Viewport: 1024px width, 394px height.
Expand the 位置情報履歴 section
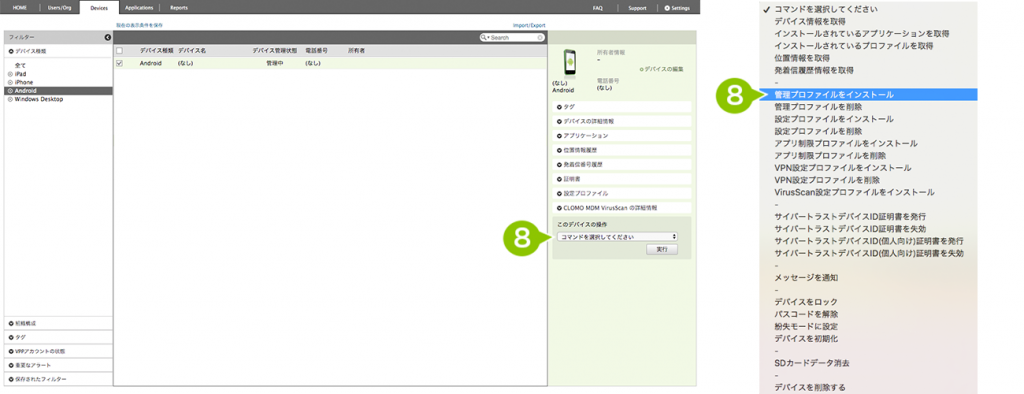(622, 150)
